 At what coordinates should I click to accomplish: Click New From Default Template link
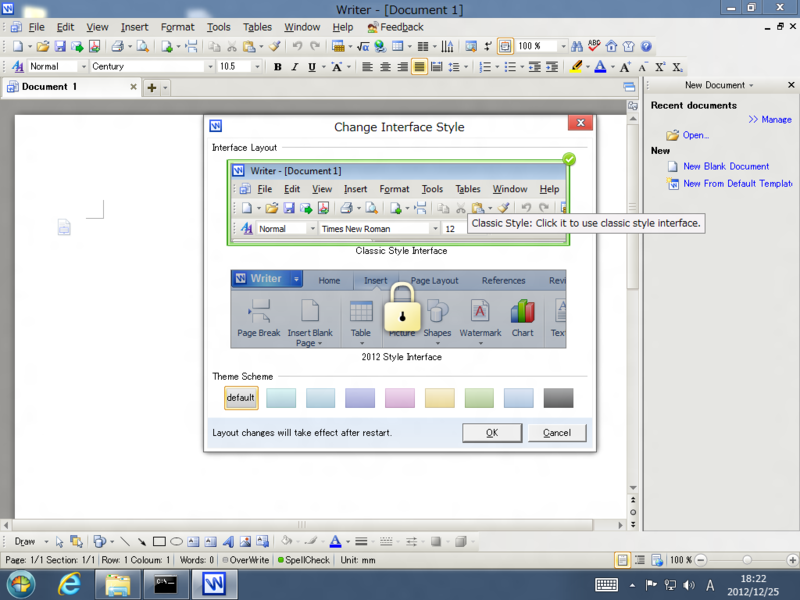click(x=737, y=184)
